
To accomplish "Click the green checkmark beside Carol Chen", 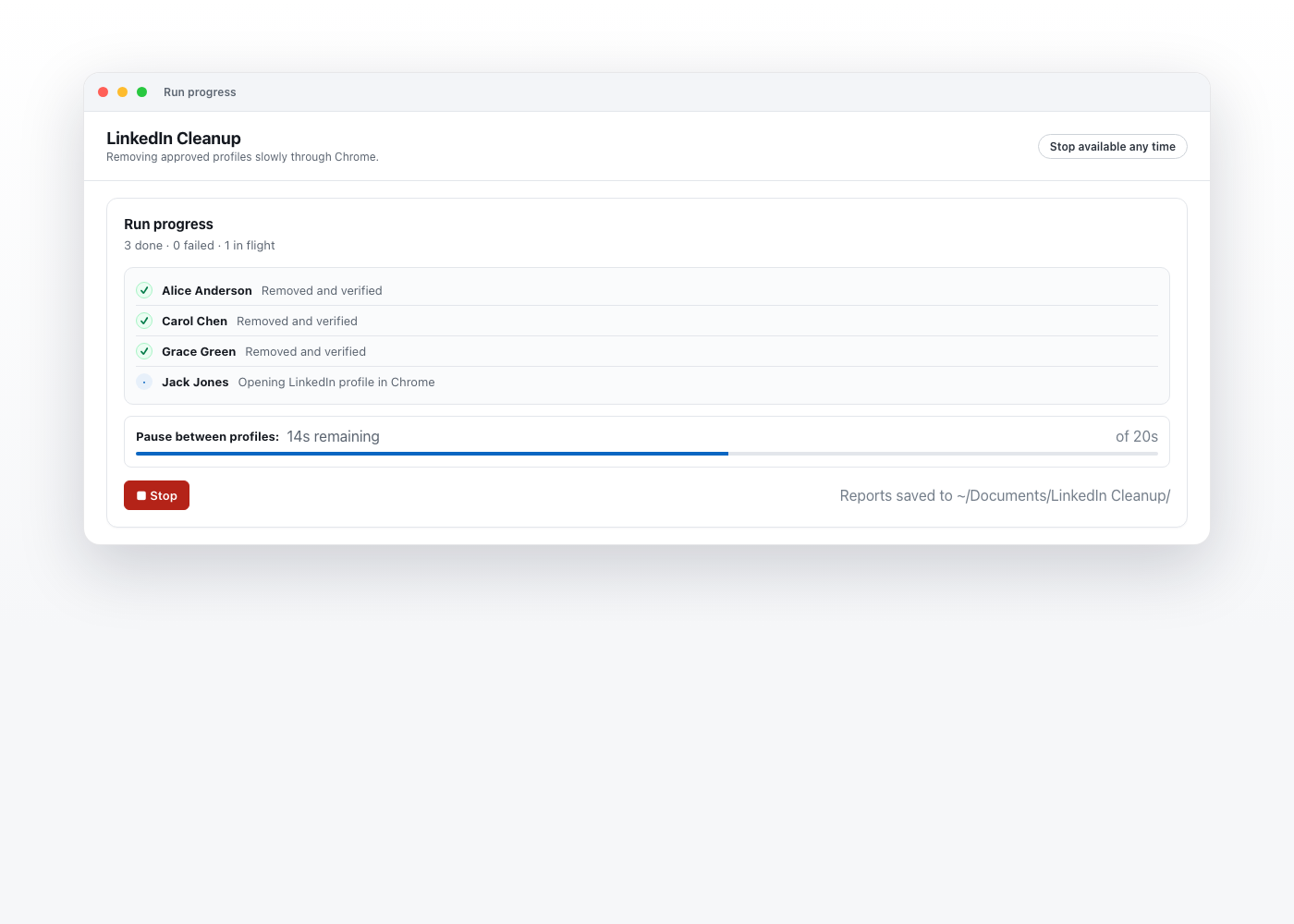I will pyautogui.click(x=144, y=321).
